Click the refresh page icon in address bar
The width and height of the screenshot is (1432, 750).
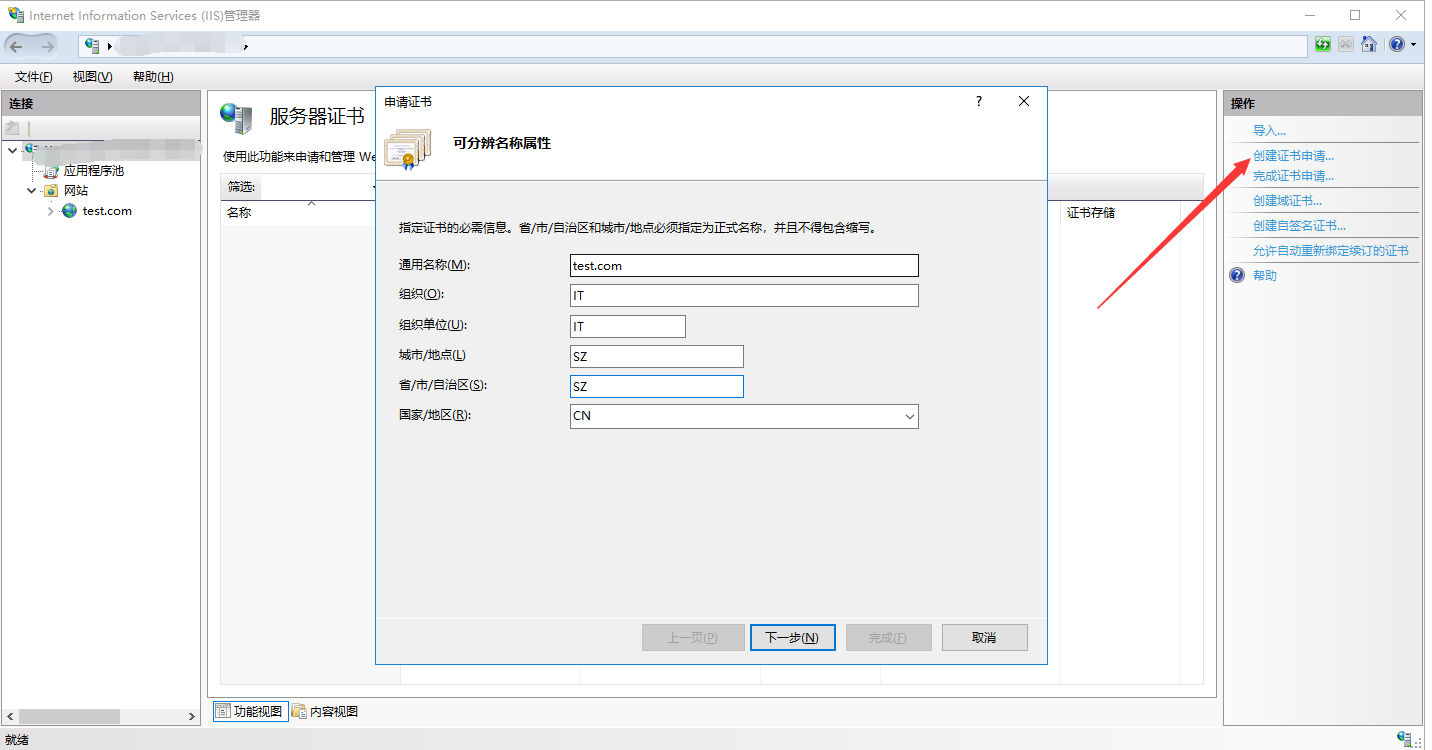1323,45
